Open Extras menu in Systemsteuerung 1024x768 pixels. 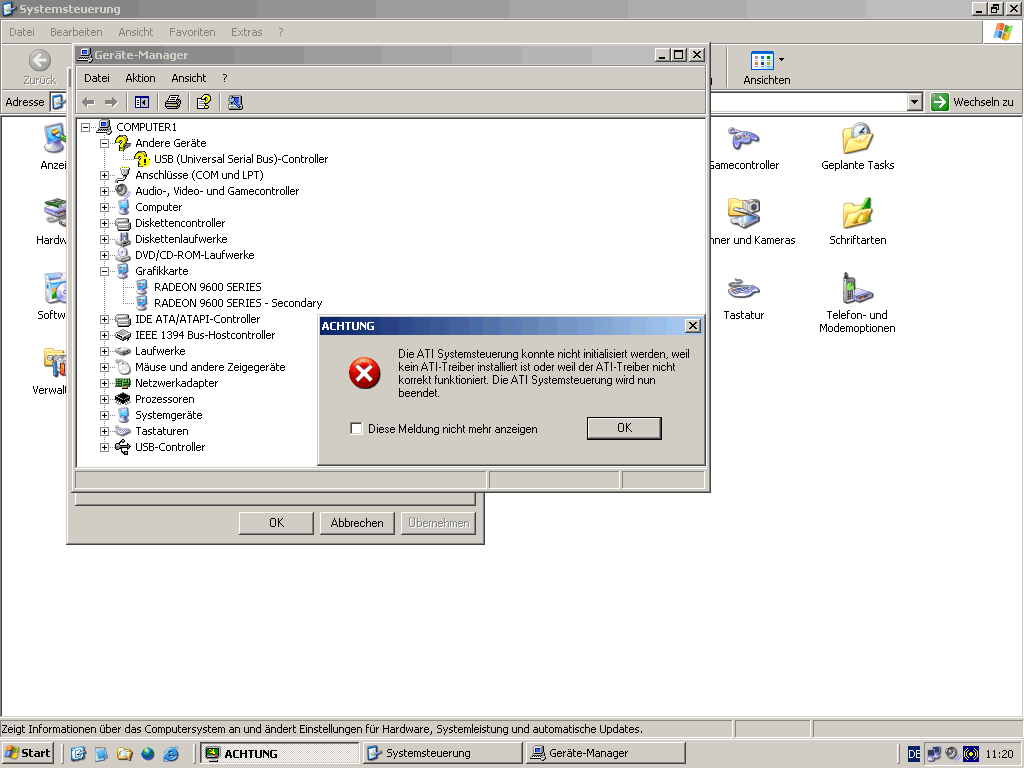point(246,32)
